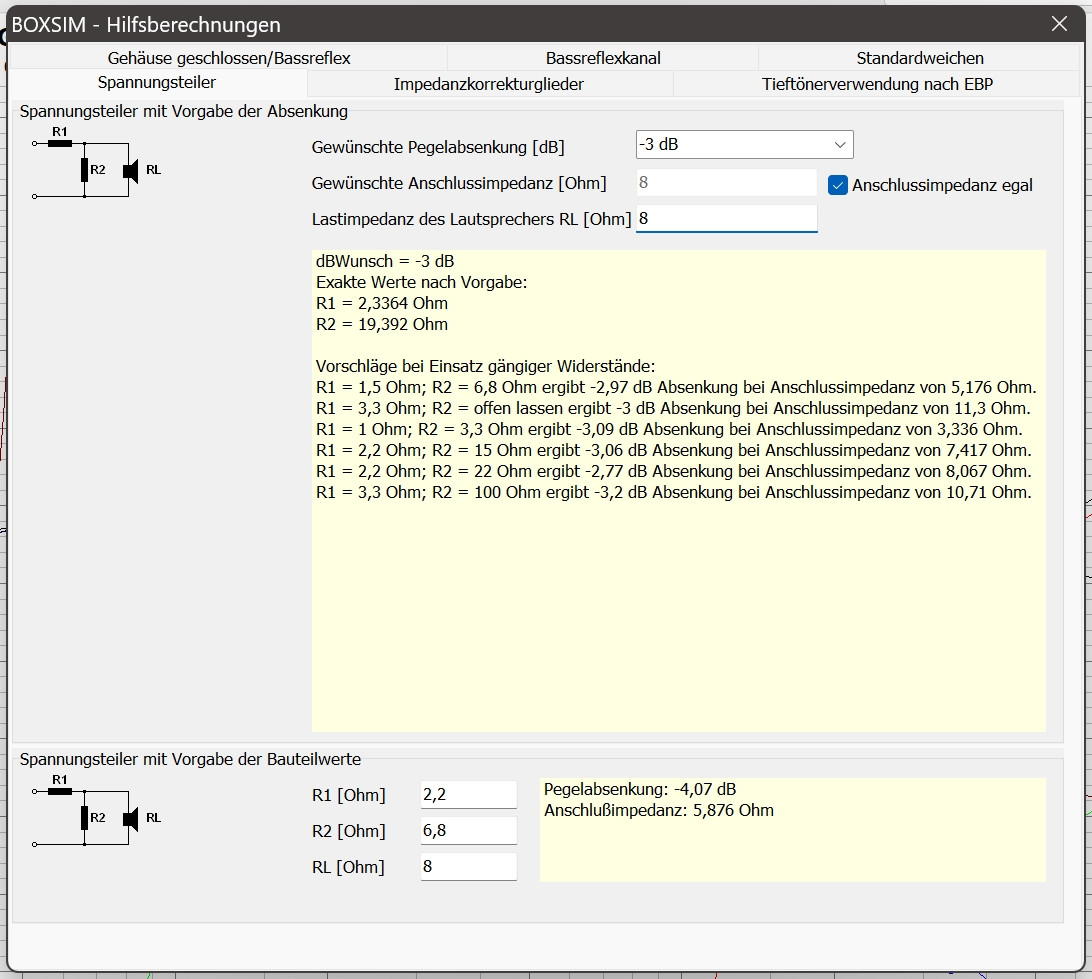Click the R2 [Ohm] input field
Image resolution: width=1092 pixels, height=979 pixels.
click(468, 831)
